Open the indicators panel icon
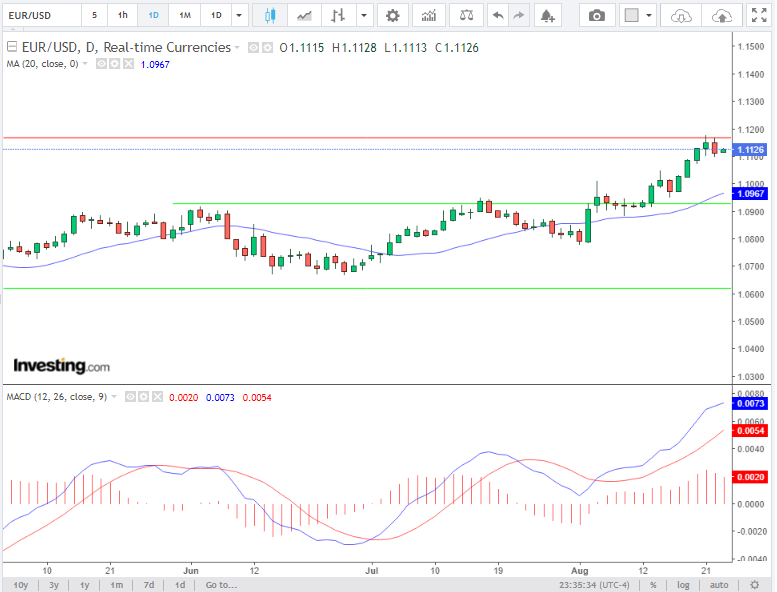Image resolution: width=777 pixels, height=592 pixels. tap(428, 15)
